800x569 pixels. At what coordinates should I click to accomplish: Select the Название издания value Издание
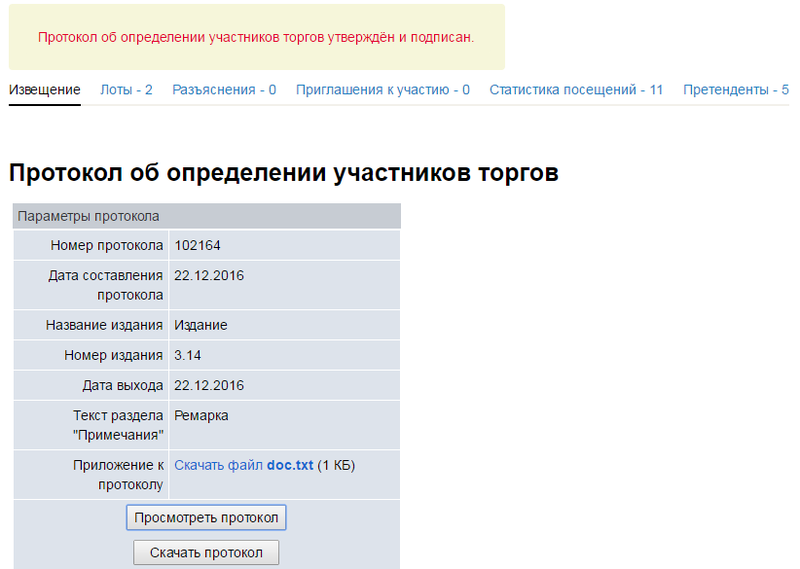201,325
